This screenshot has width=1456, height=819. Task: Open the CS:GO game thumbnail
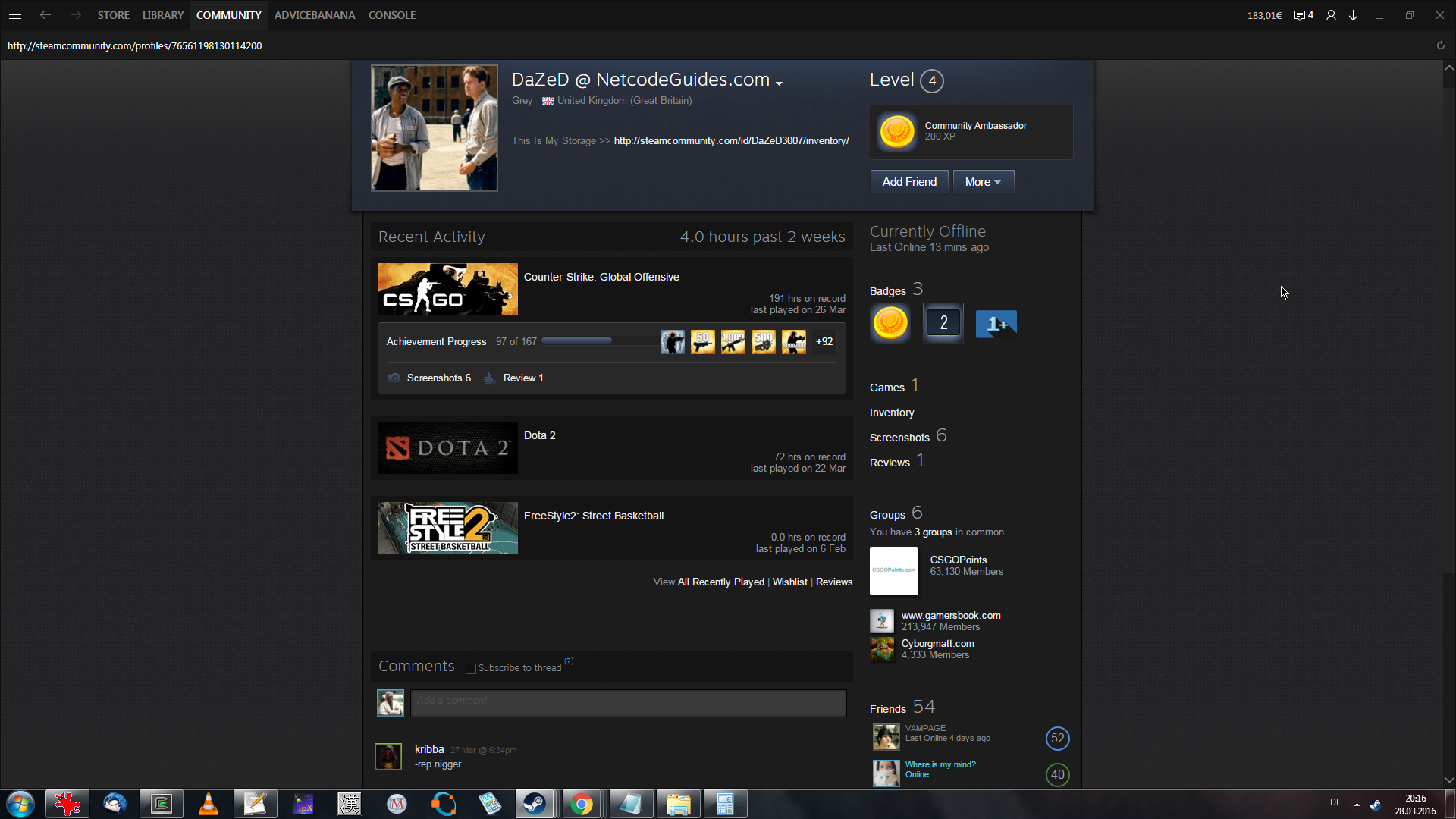point(447,290)
